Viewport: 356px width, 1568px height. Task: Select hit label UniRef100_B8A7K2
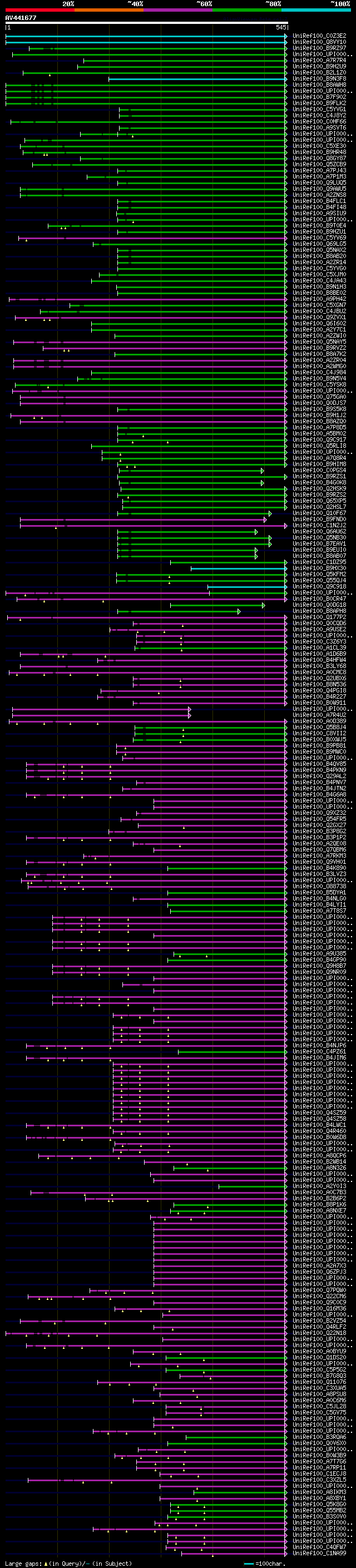click(x=319, y=354)
